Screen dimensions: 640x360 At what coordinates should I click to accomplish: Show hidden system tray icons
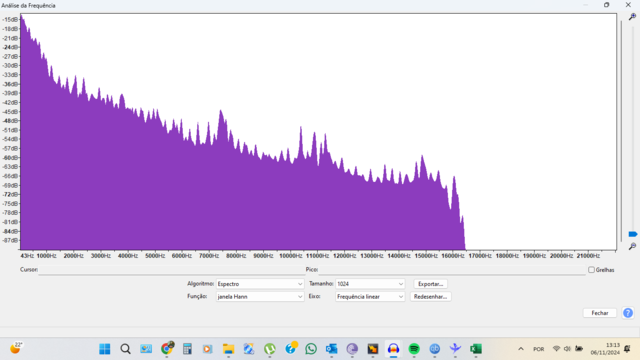pyautogui.click(x=521, y=349)
